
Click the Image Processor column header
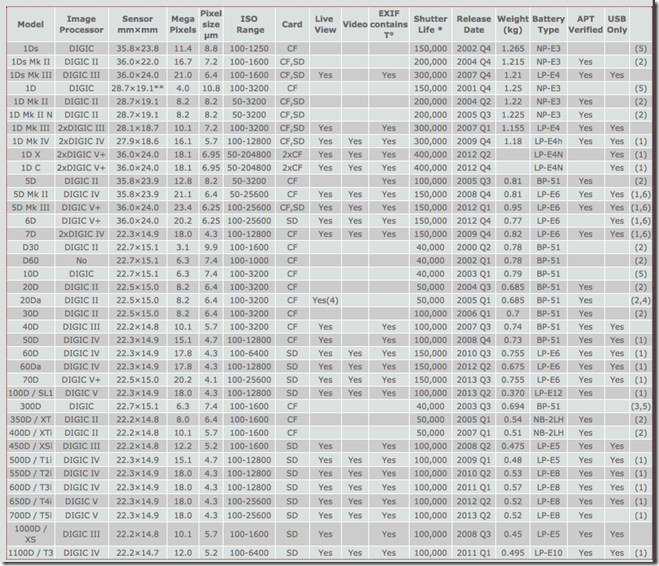point(81,24)
